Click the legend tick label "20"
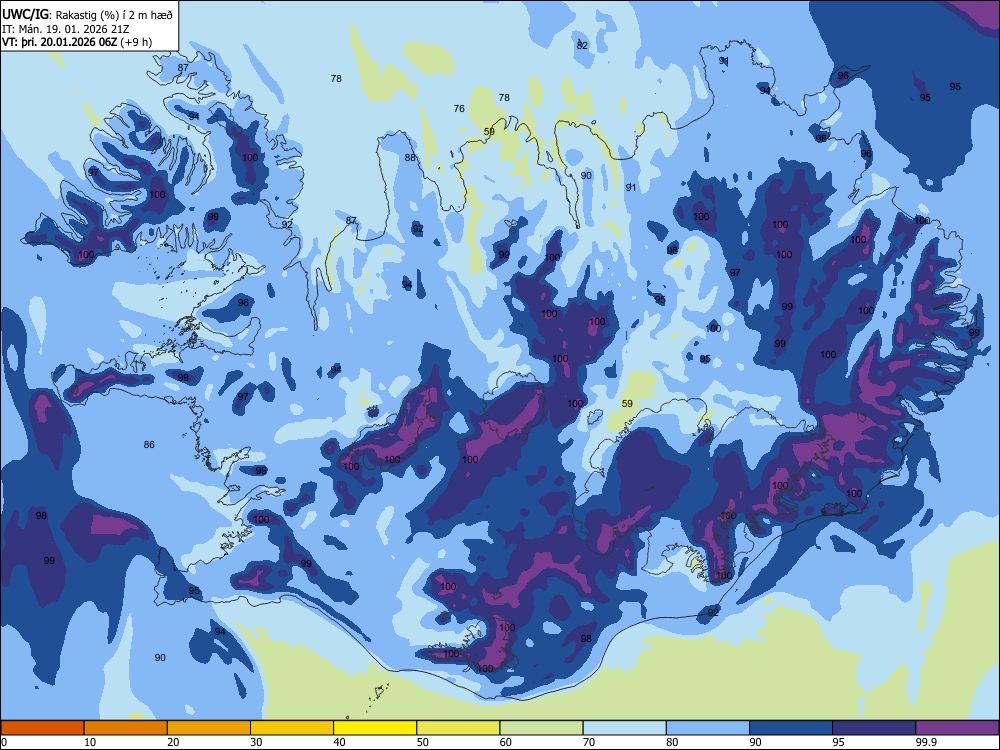 (x=173, y=742)
